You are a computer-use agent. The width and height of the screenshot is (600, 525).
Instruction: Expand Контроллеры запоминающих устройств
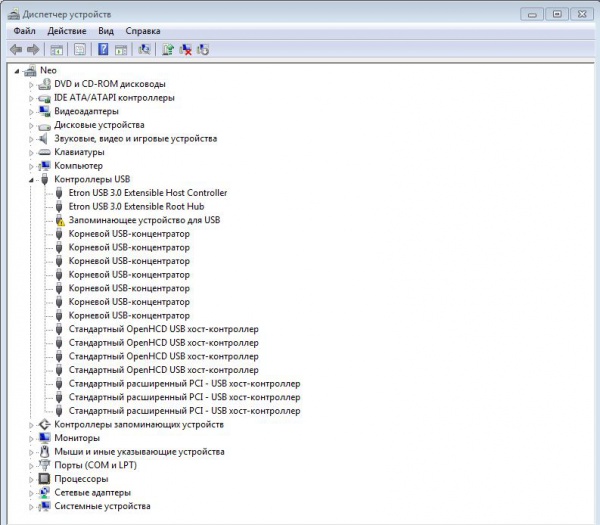pyautogui.click(x=31, y=425)
